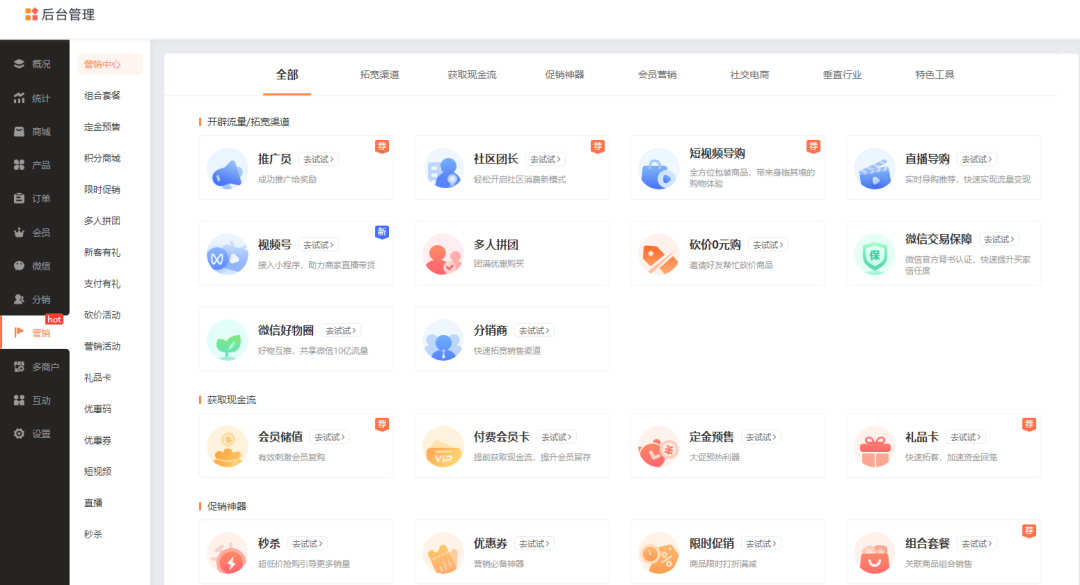Open 砍价活动 in the submenu
This screenshot has height=585, width=1080.
102,315
